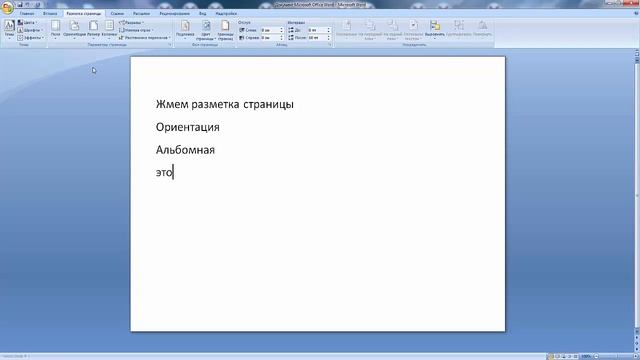The width and height of the screenshot is (640, 360).
Task: Select the Разметка страницы tab
Action: [x=84, y=13]
